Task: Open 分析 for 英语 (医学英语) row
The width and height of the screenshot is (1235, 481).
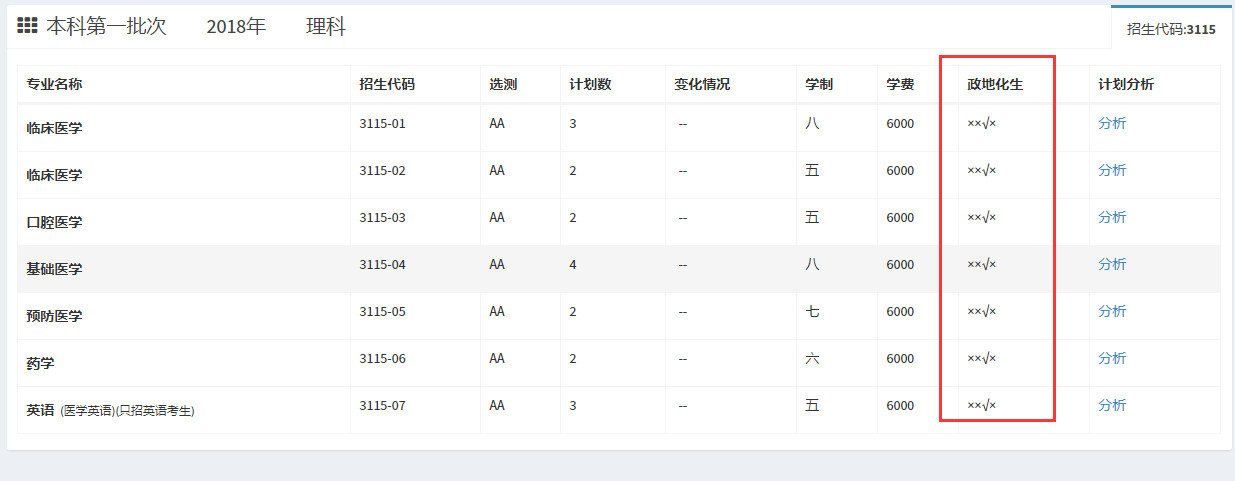Action: click(x=1111, y=405)
